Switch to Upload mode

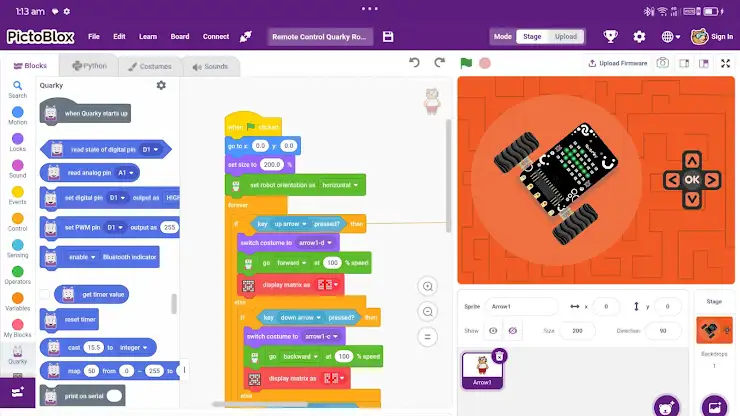pos(566,36)
